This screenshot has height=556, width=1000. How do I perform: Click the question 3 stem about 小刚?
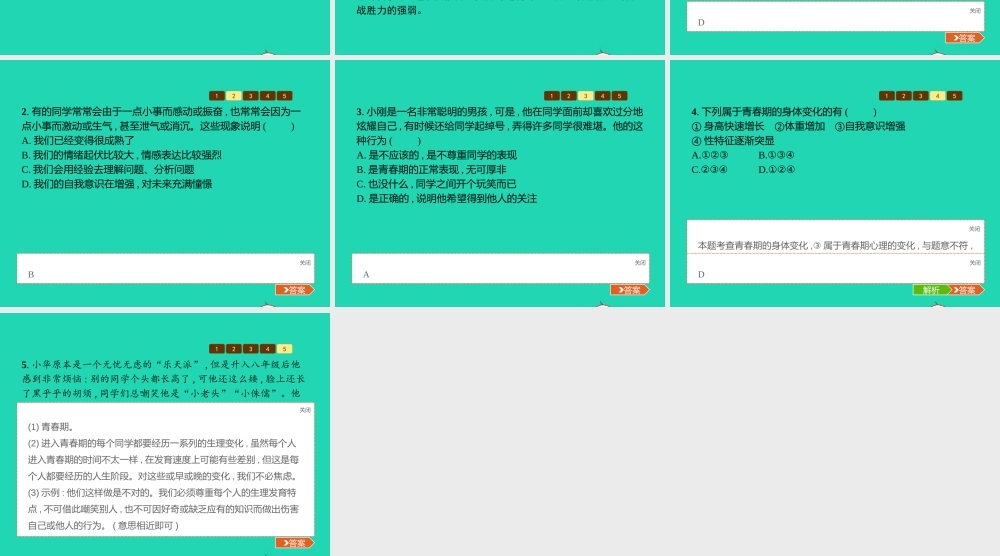pos(499,126)
